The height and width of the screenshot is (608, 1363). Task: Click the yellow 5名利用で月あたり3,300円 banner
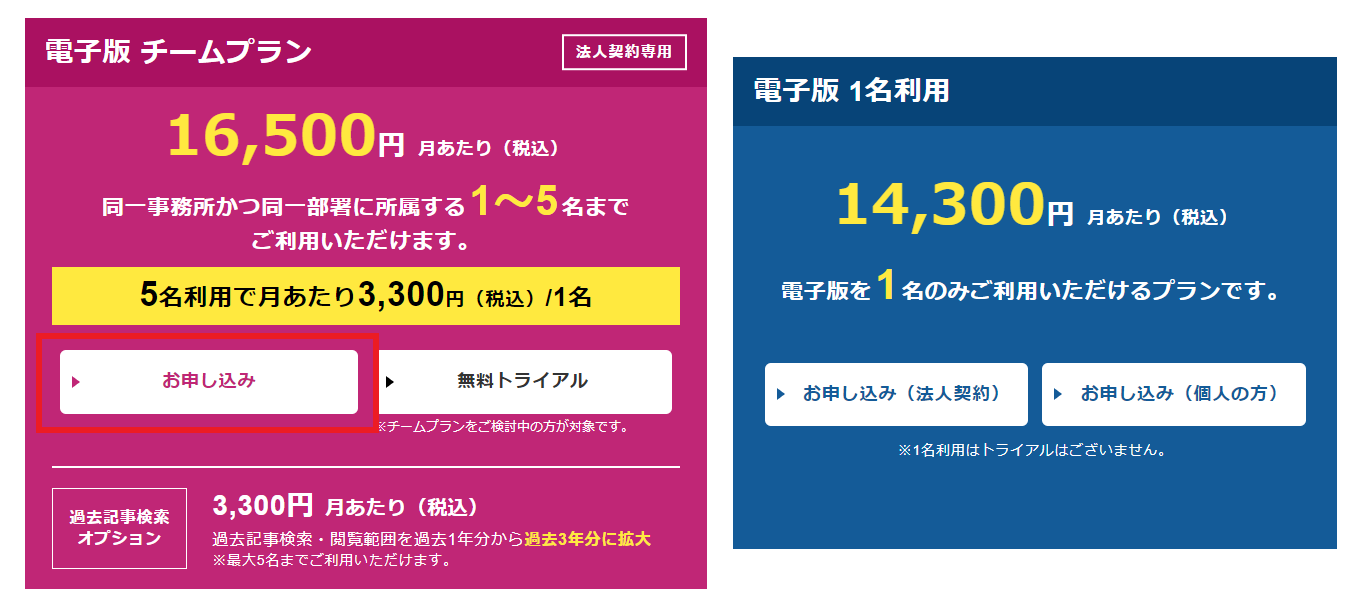coord(366,296)
